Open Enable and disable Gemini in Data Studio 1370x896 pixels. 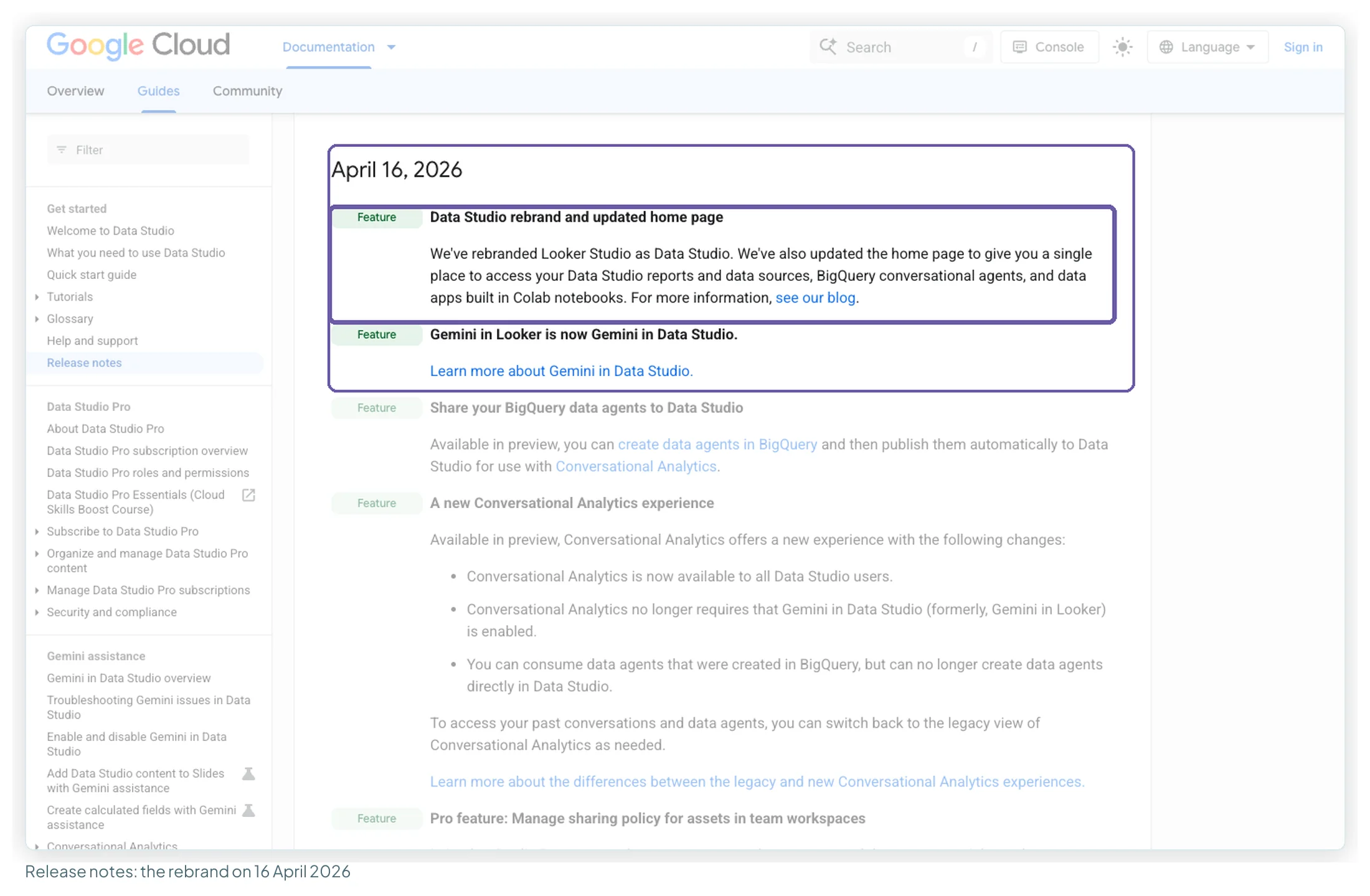click(x=136, y=744)
